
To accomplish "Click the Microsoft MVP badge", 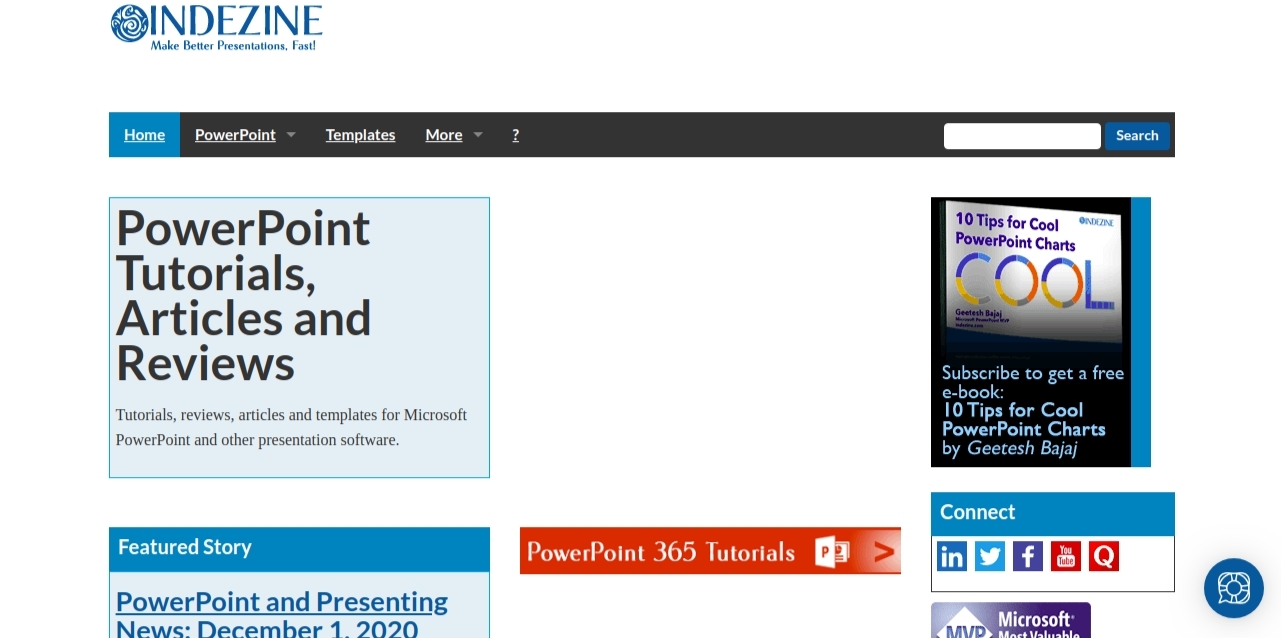I will (1011, 620).
